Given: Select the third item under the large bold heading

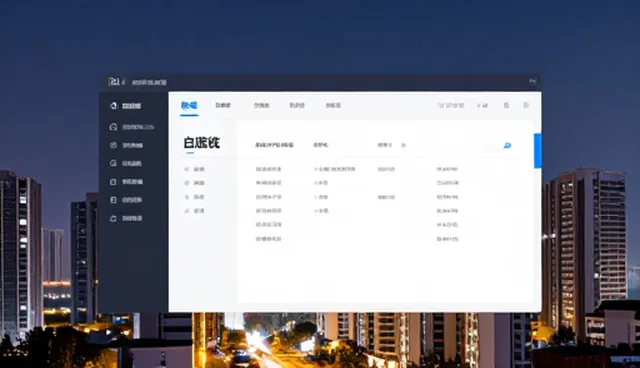Looking at the screenshot, I should point(195,197).
